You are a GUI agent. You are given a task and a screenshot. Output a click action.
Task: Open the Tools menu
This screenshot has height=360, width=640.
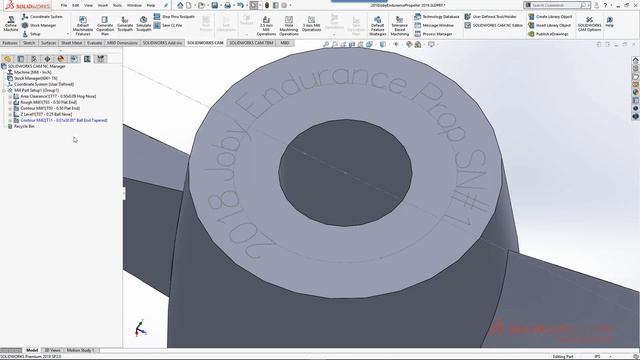[117, 5]
